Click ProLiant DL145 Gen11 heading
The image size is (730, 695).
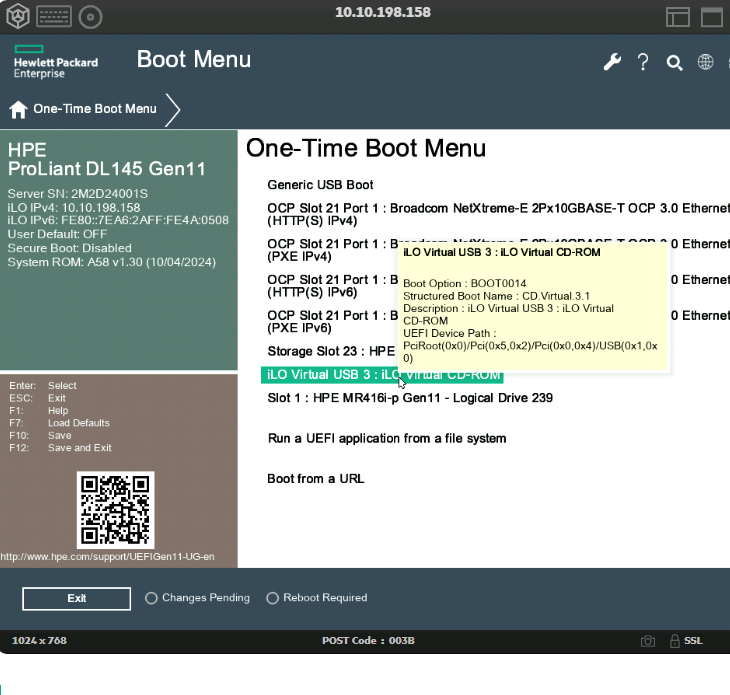[x=107, y=169]
